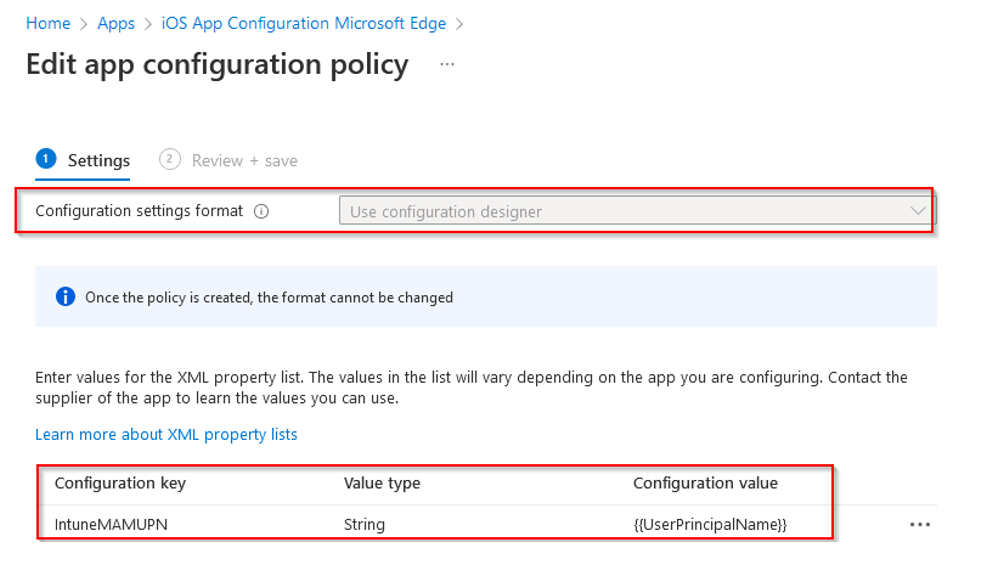985x585 pixels.
Task: Open the page title ellipsis menu
Action: click(447, 65)
